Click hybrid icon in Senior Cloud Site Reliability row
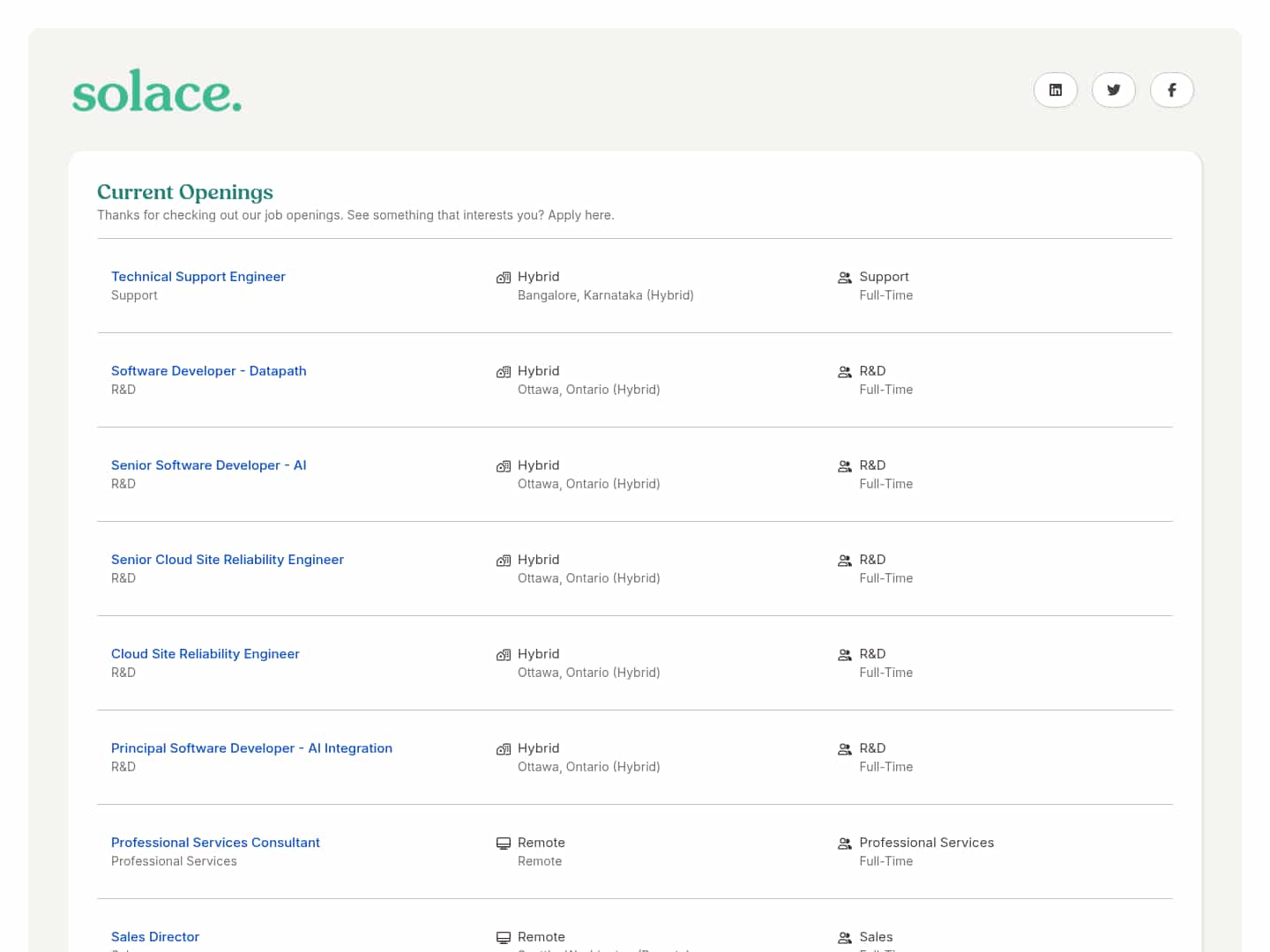This screenshot has width=1270, height=952. (x=504, y=561)
